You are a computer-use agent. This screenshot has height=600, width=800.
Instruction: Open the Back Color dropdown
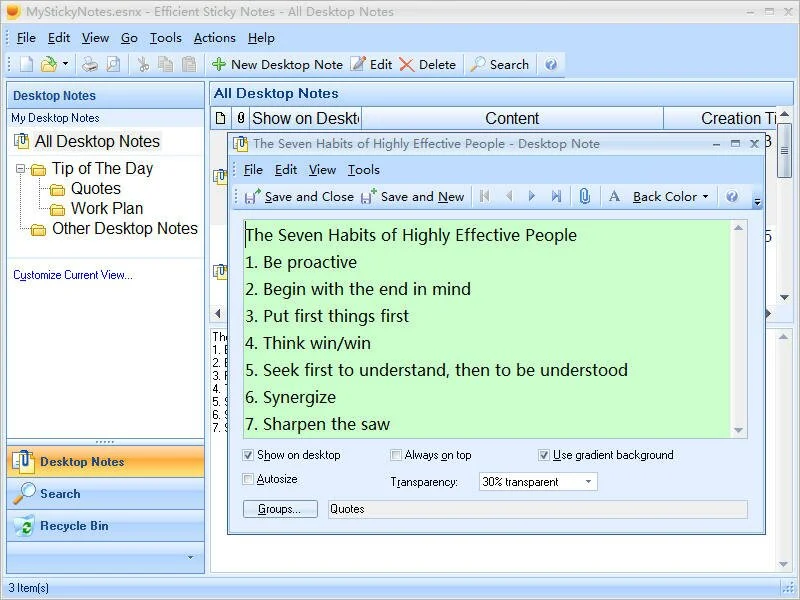668,196
